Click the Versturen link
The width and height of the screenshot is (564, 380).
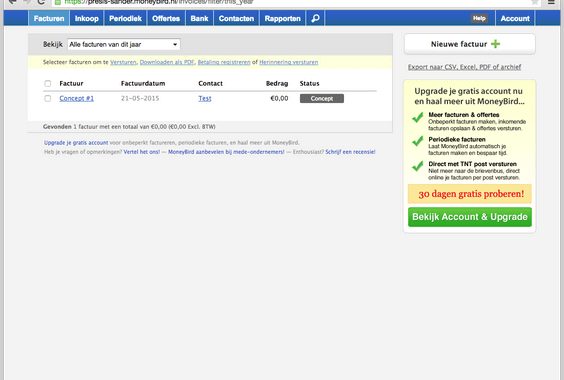click(x=123, y=62)
